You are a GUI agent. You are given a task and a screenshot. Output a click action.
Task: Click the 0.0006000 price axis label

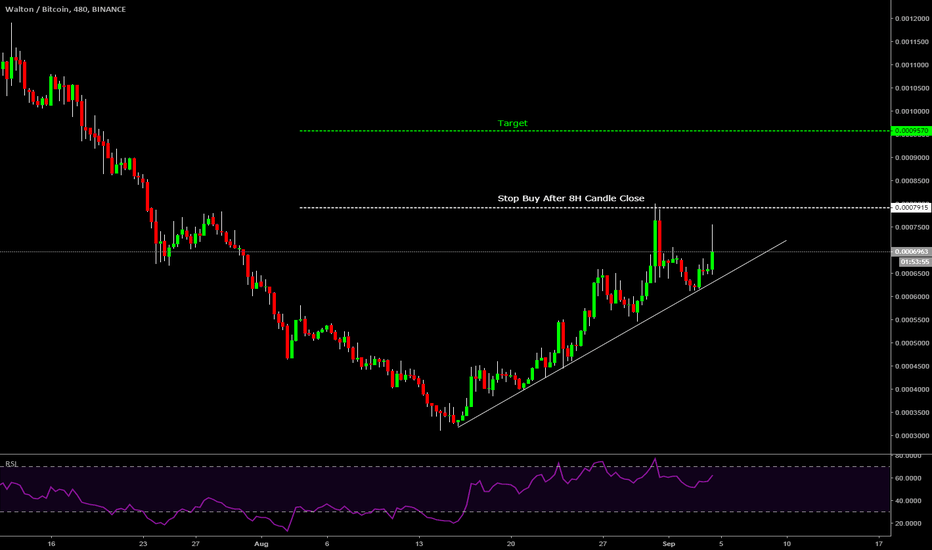(912, 297)
